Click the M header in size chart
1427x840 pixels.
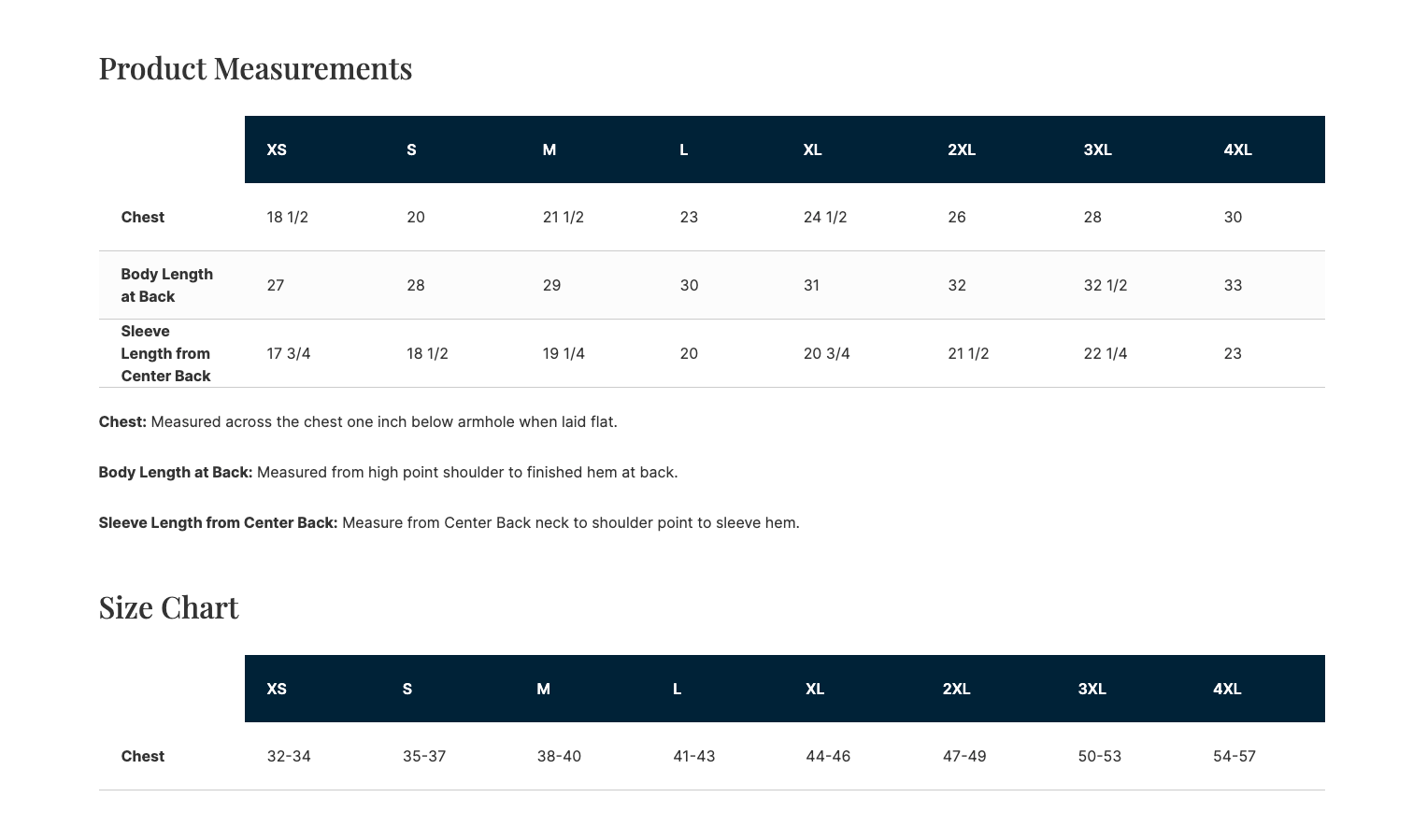(x=543, y=689)
